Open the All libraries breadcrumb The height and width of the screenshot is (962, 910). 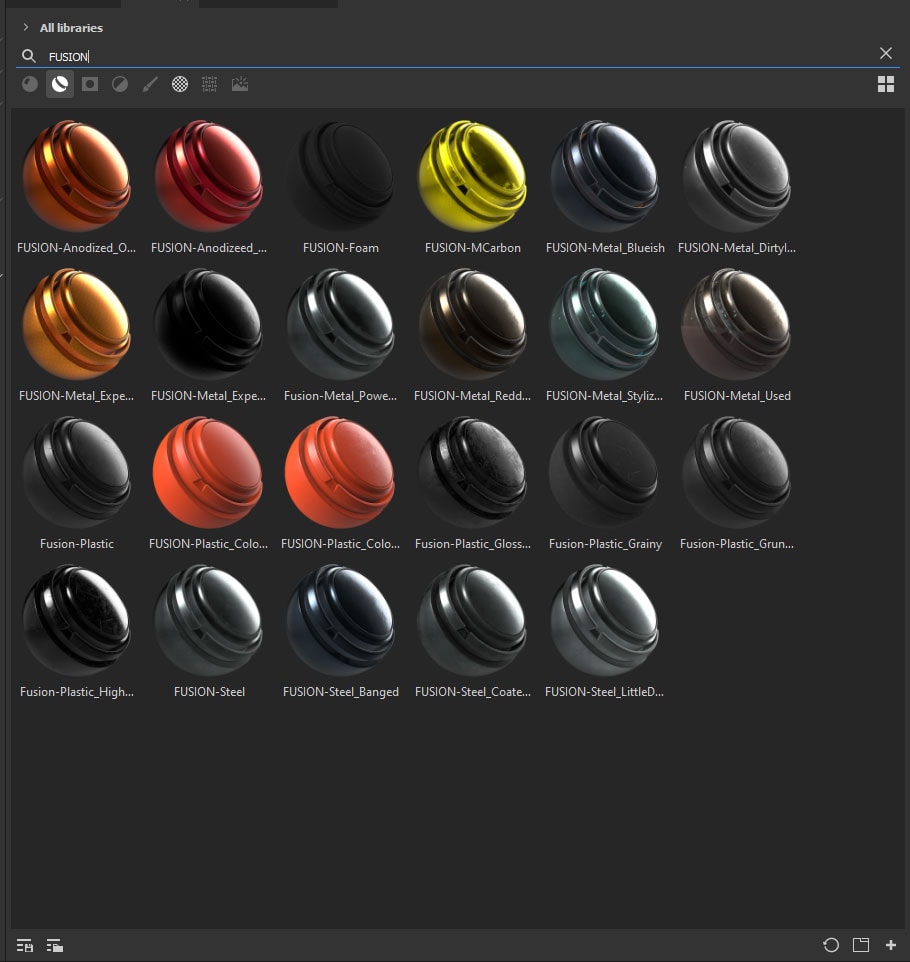tap(71, 28)
